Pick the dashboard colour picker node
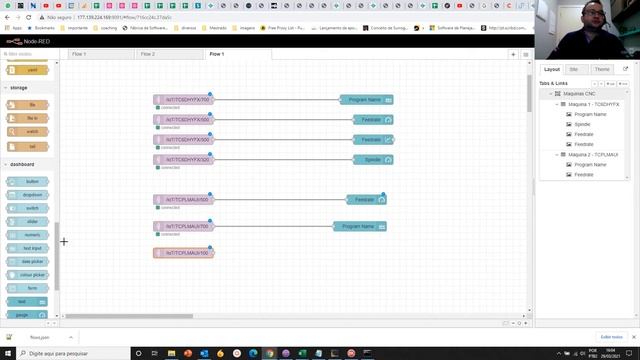 28,275
